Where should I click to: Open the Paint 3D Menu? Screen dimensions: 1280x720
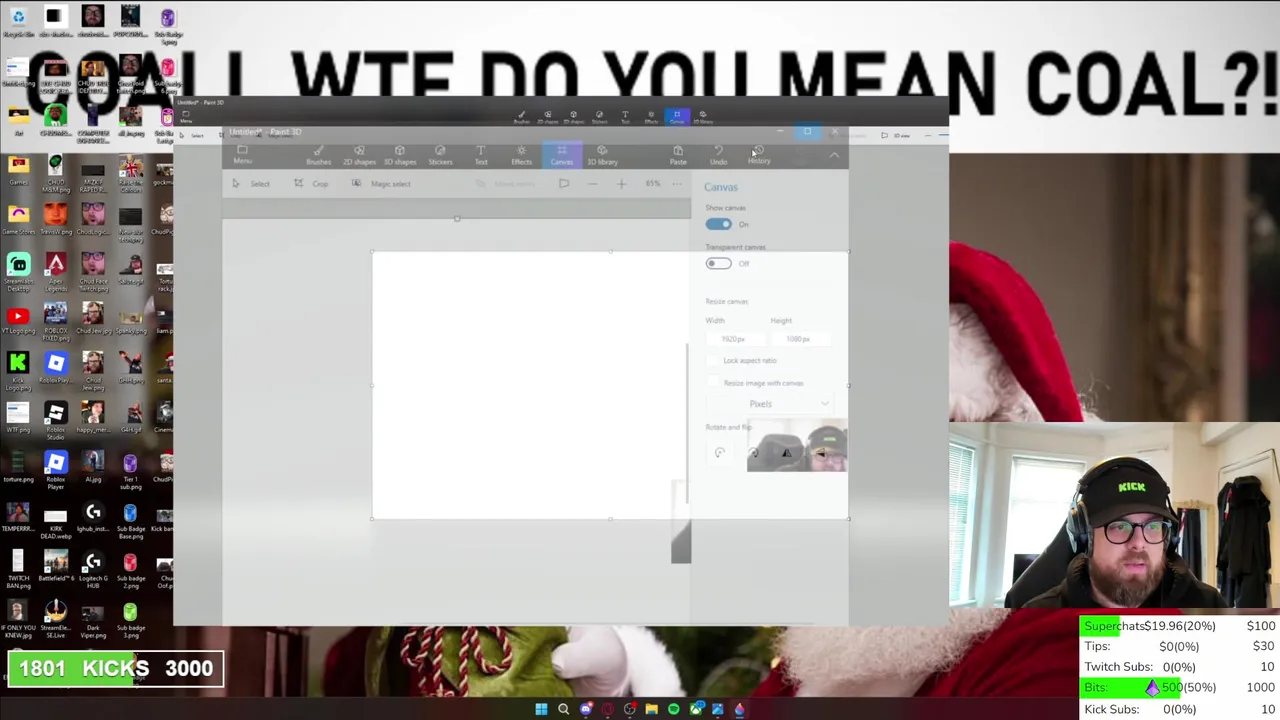pyautogui.click(x=242, y=155)
